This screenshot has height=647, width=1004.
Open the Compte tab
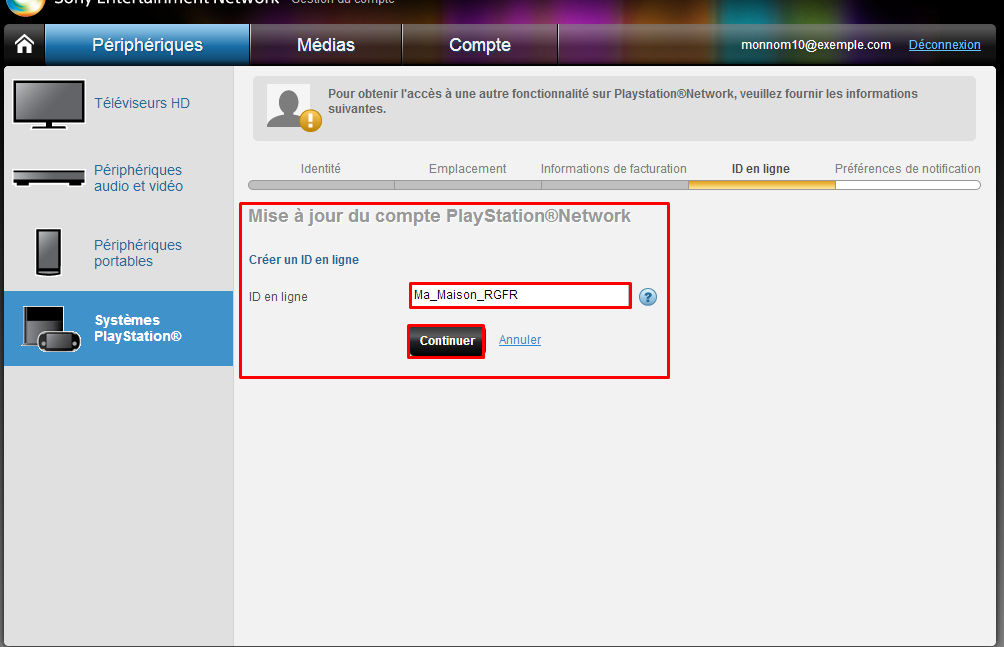tap(480, 45)
